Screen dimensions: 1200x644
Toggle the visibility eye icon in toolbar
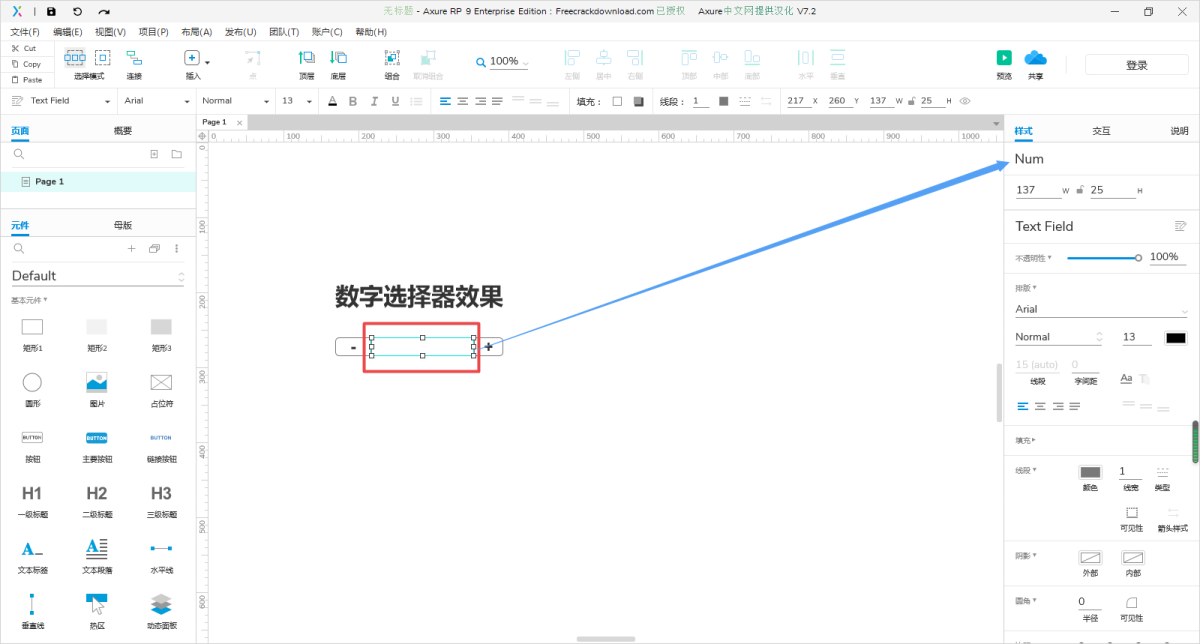[965, 101]
